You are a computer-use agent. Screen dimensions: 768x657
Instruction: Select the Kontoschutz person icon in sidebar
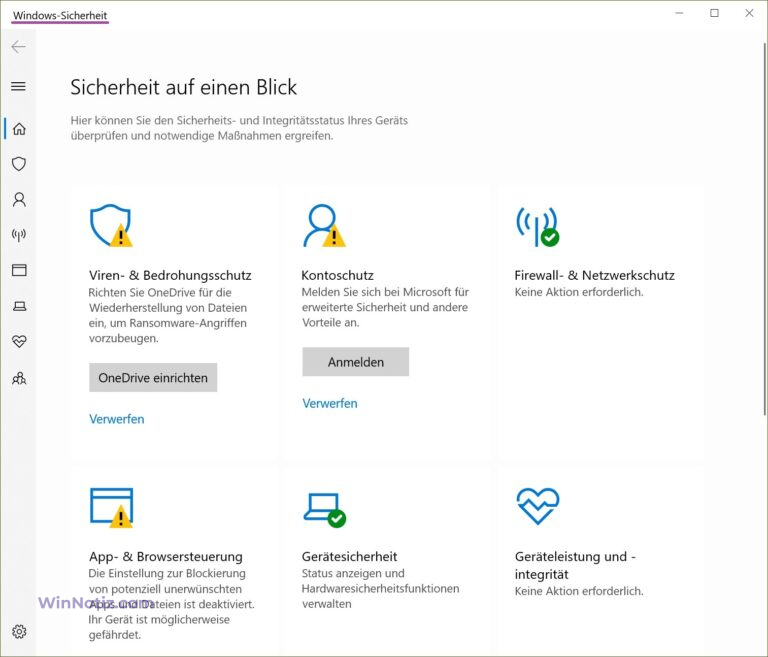[x=18, y=200]
